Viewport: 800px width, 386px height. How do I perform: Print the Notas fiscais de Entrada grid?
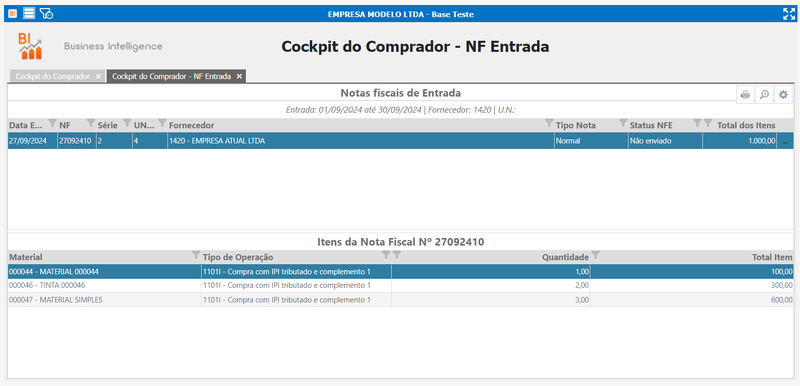pyautogui.click(x=745, y=94)
